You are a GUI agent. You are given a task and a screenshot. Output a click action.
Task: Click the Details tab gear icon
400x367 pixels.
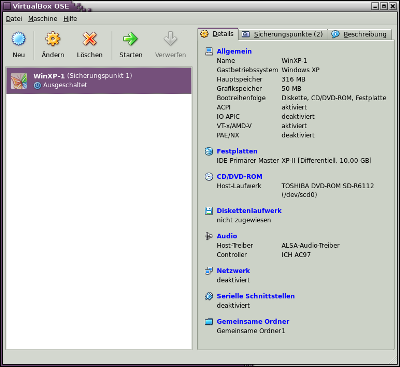click(204, 34)
